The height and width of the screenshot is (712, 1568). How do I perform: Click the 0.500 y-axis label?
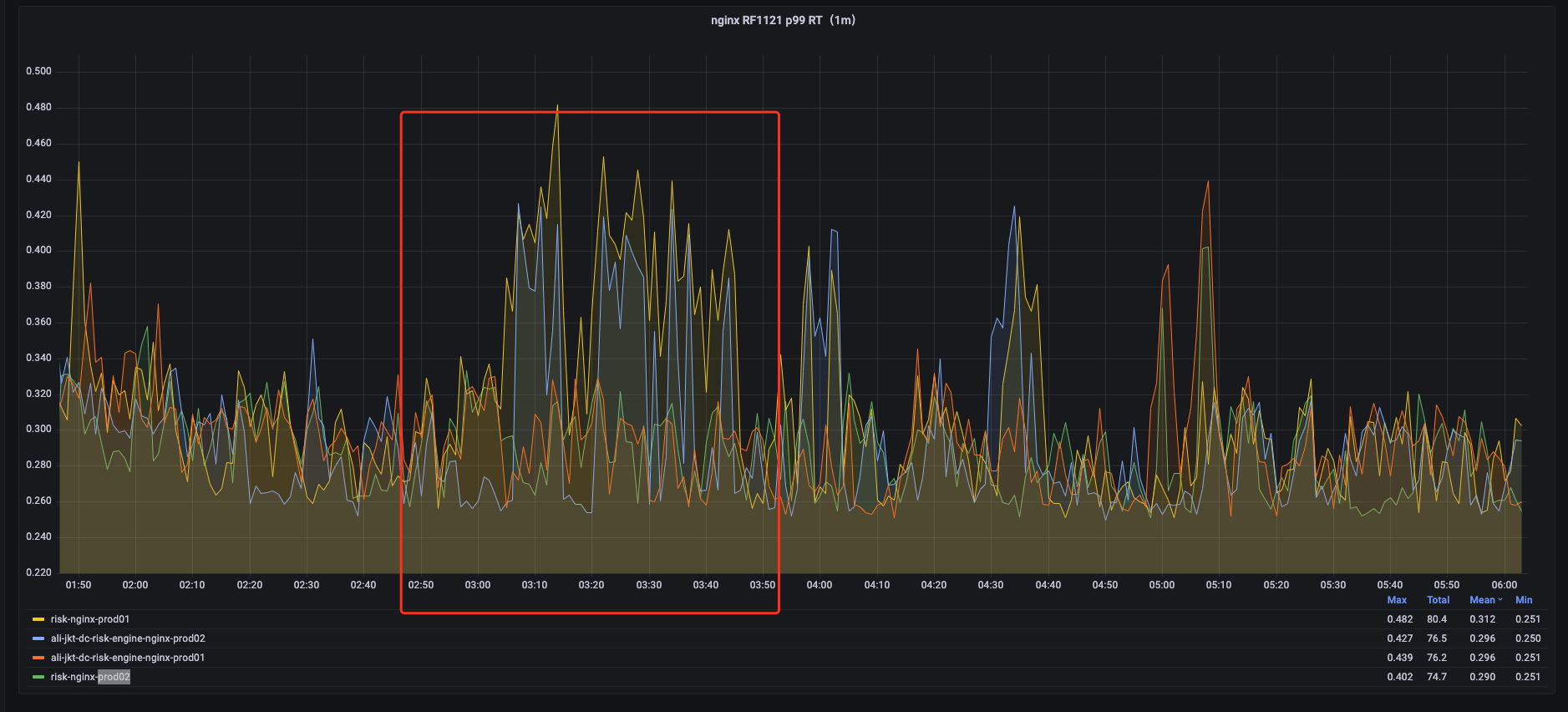(38, 71)
